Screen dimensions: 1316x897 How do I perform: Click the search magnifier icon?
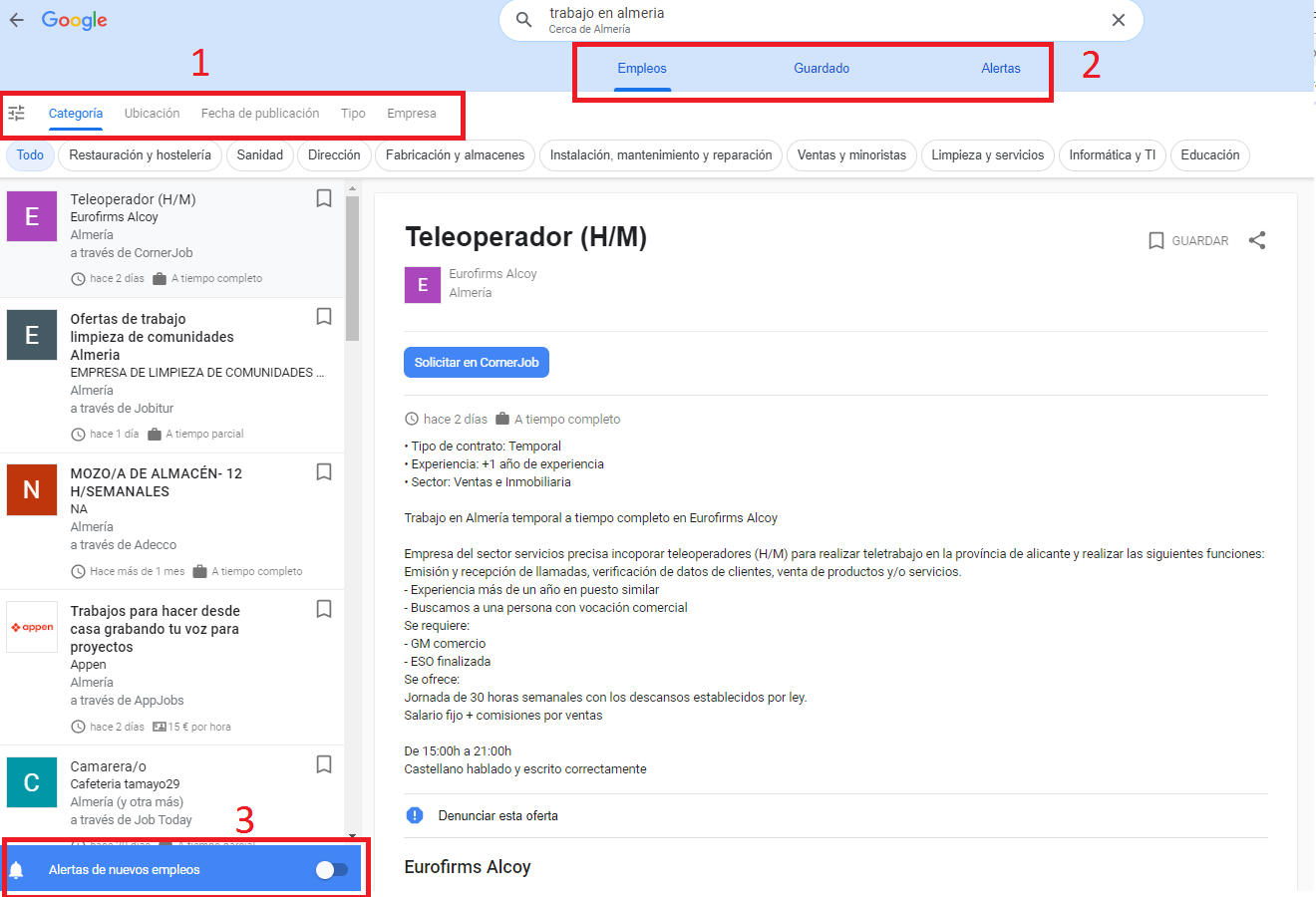[x=524, y=20]
